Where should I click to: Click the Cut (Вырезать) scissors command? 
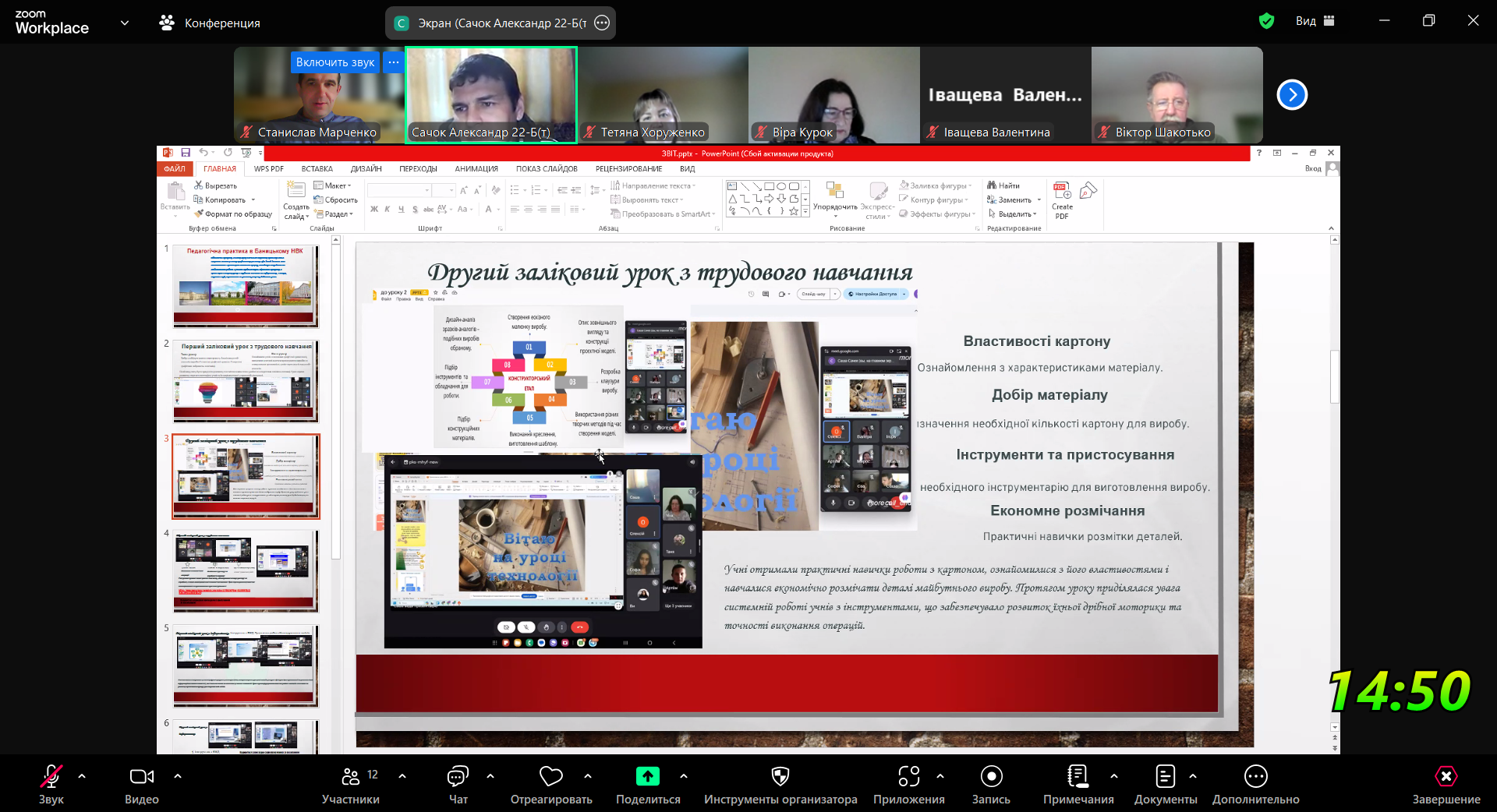pos(215,185)
